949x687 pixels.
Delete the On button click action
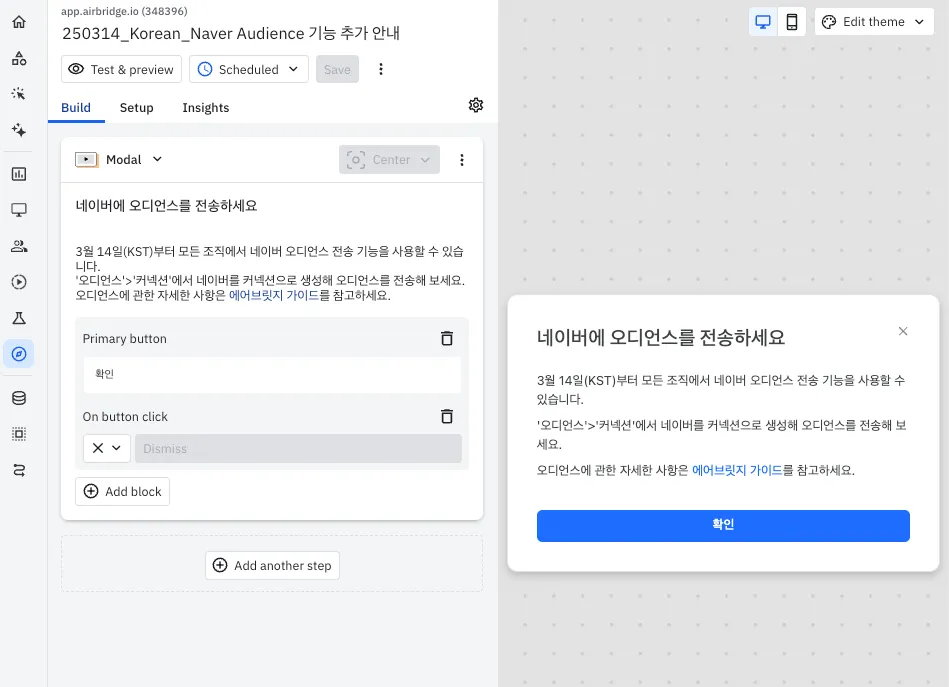click(x=447, y=416)
